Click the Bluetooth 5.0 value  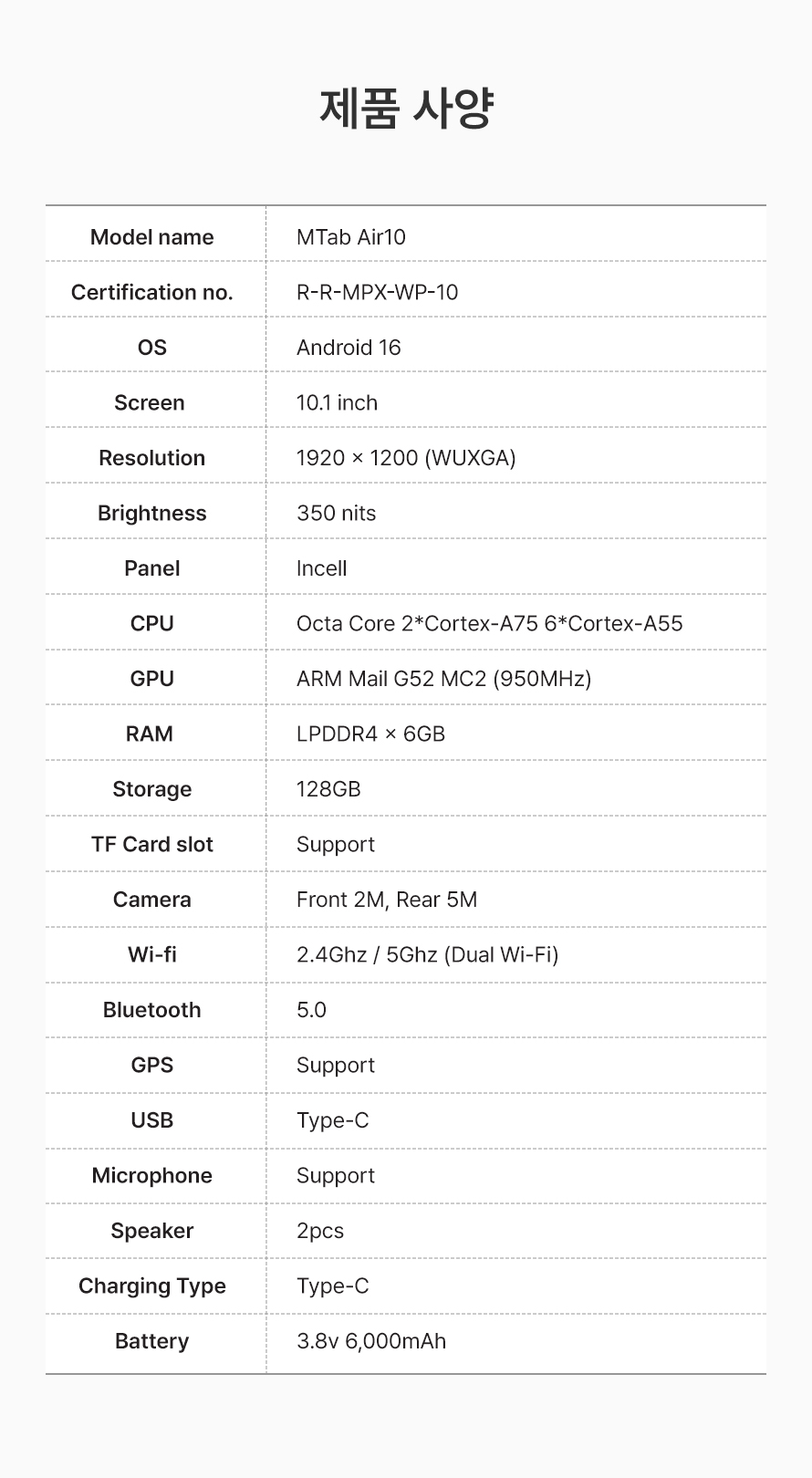pyautogui.click(x=311, y=1010)
